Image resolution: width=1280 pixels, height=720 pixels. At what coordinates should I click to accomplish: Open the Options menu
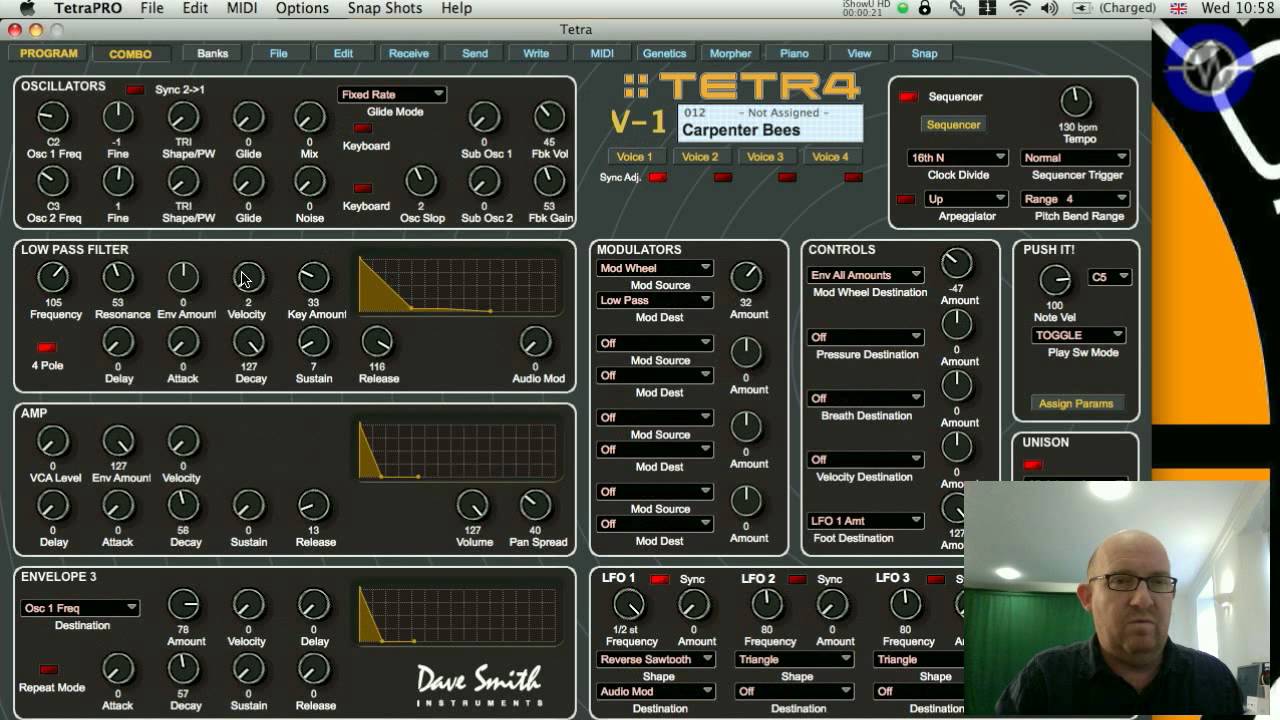tap(302, 8)
